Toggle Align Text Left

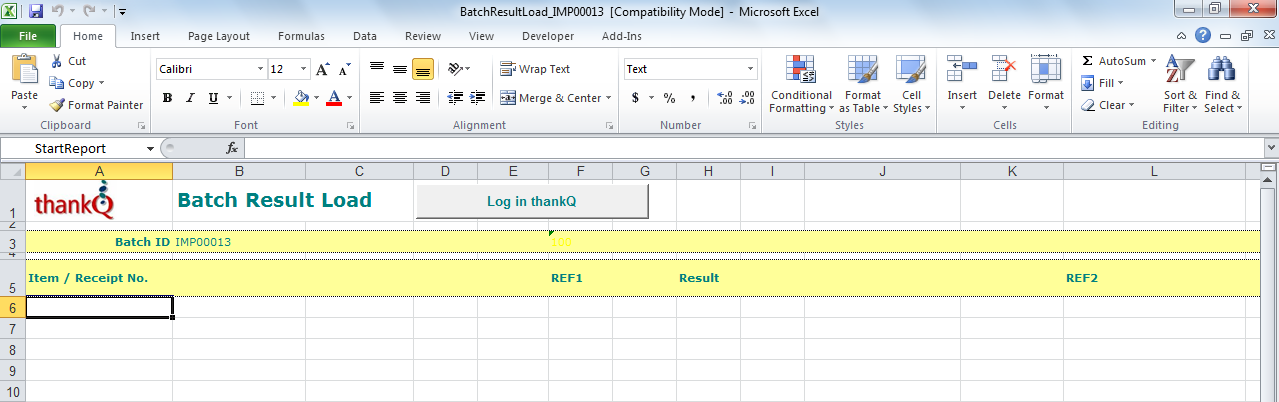377,98
